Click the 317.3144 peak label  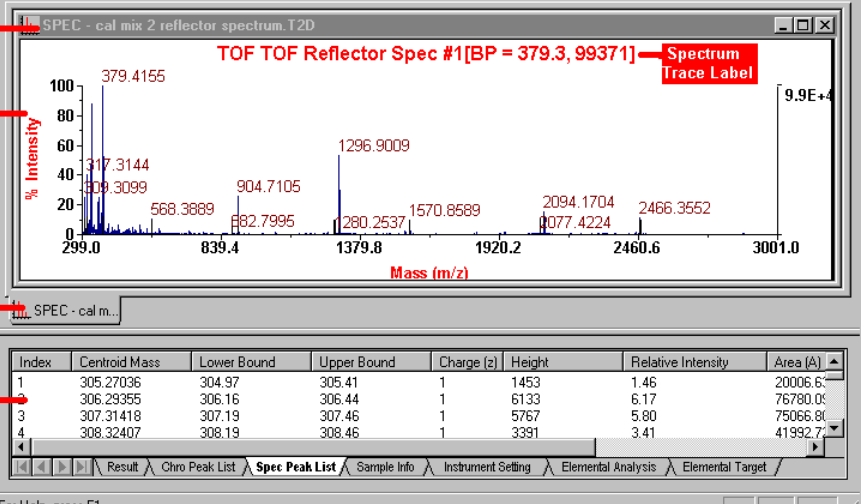coord(118,165)
